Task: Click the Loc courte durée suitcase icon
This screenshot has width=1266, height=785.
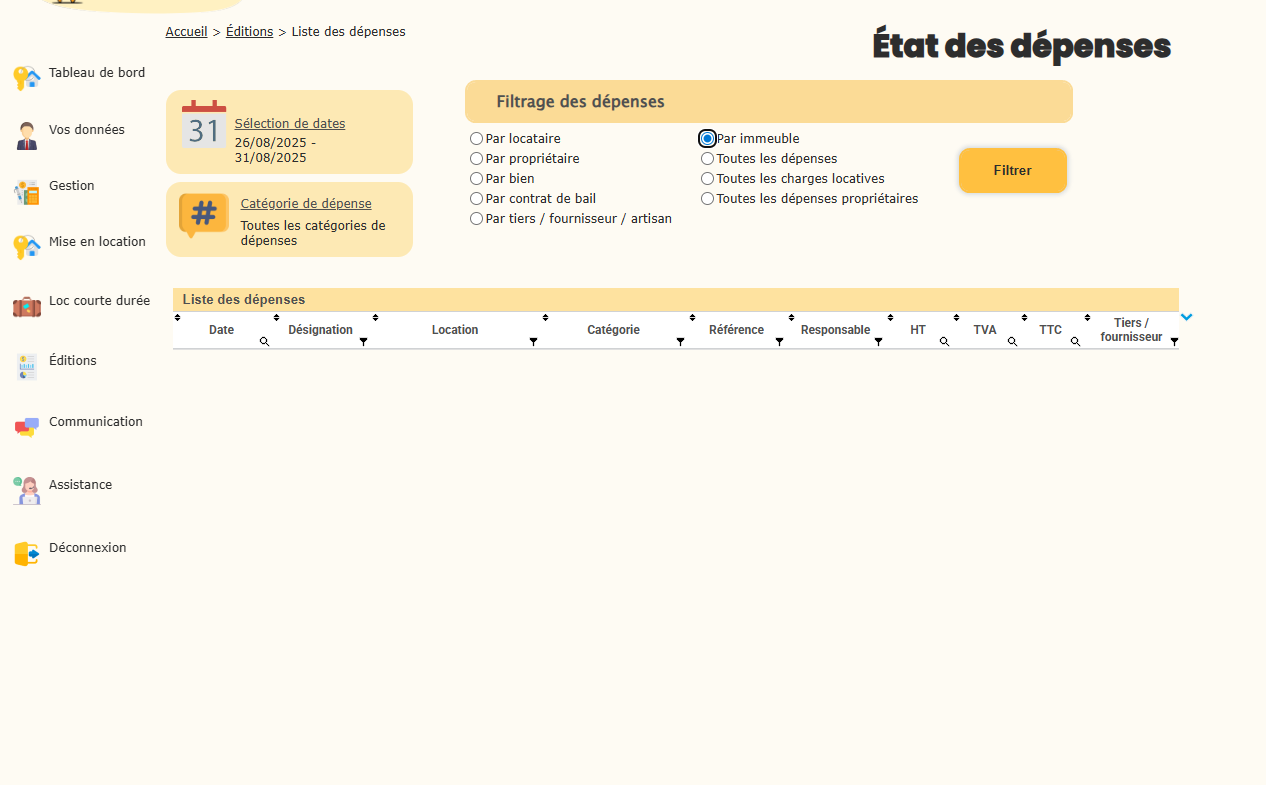Action: pyautogui.click(x=26, y=306)
